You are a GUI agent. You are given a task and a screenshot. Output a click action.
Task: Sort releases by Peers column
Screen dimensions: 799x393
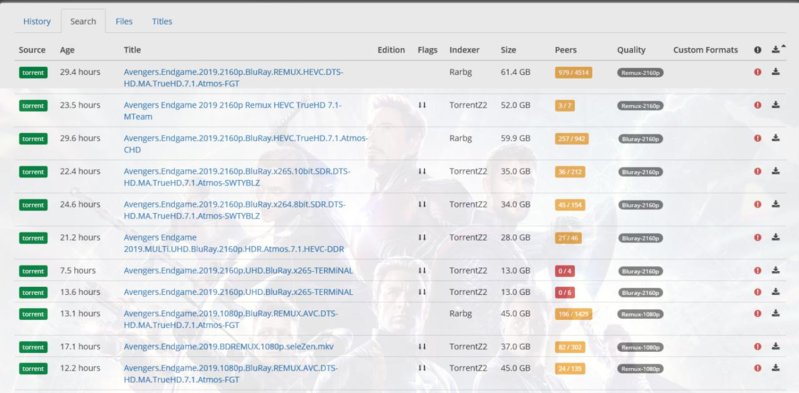tap(566, 50)
